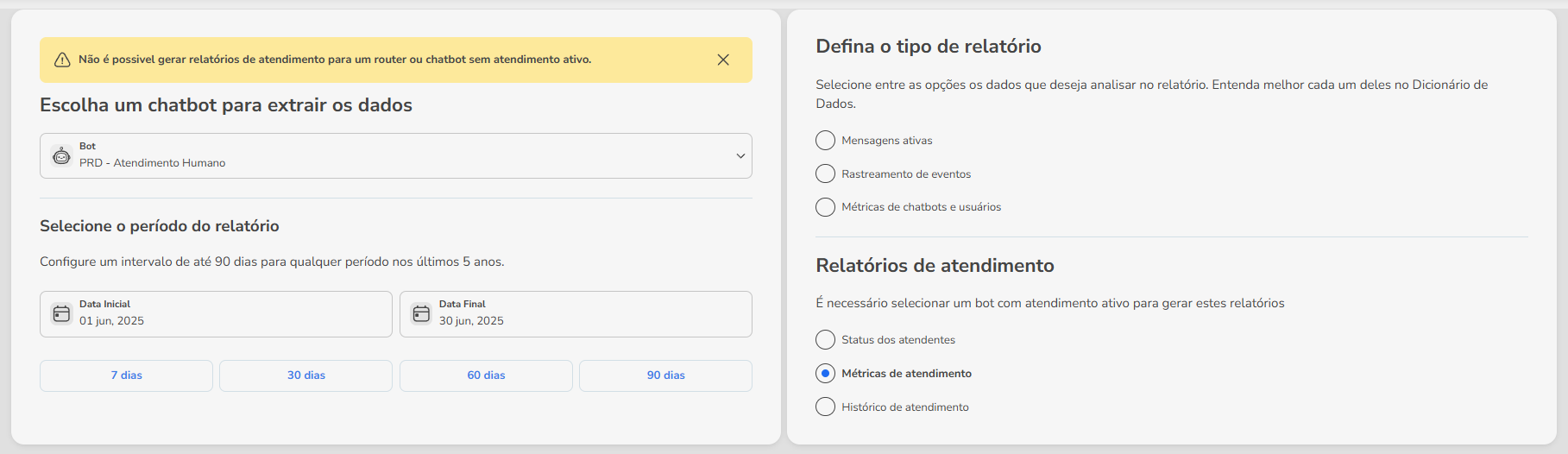Click the robot icon in Bot selector
1568x454 pixels.
(61, 155)
